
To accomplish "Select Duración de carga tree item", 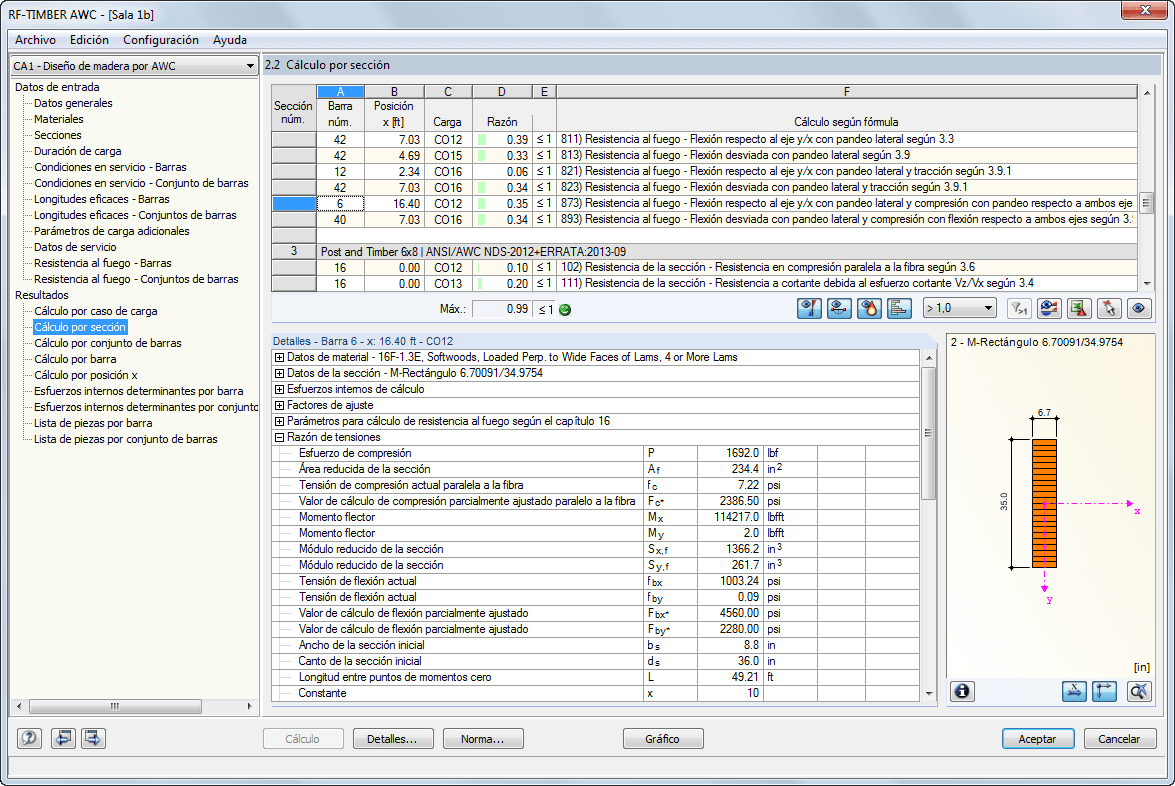I will tap(78, 151).
